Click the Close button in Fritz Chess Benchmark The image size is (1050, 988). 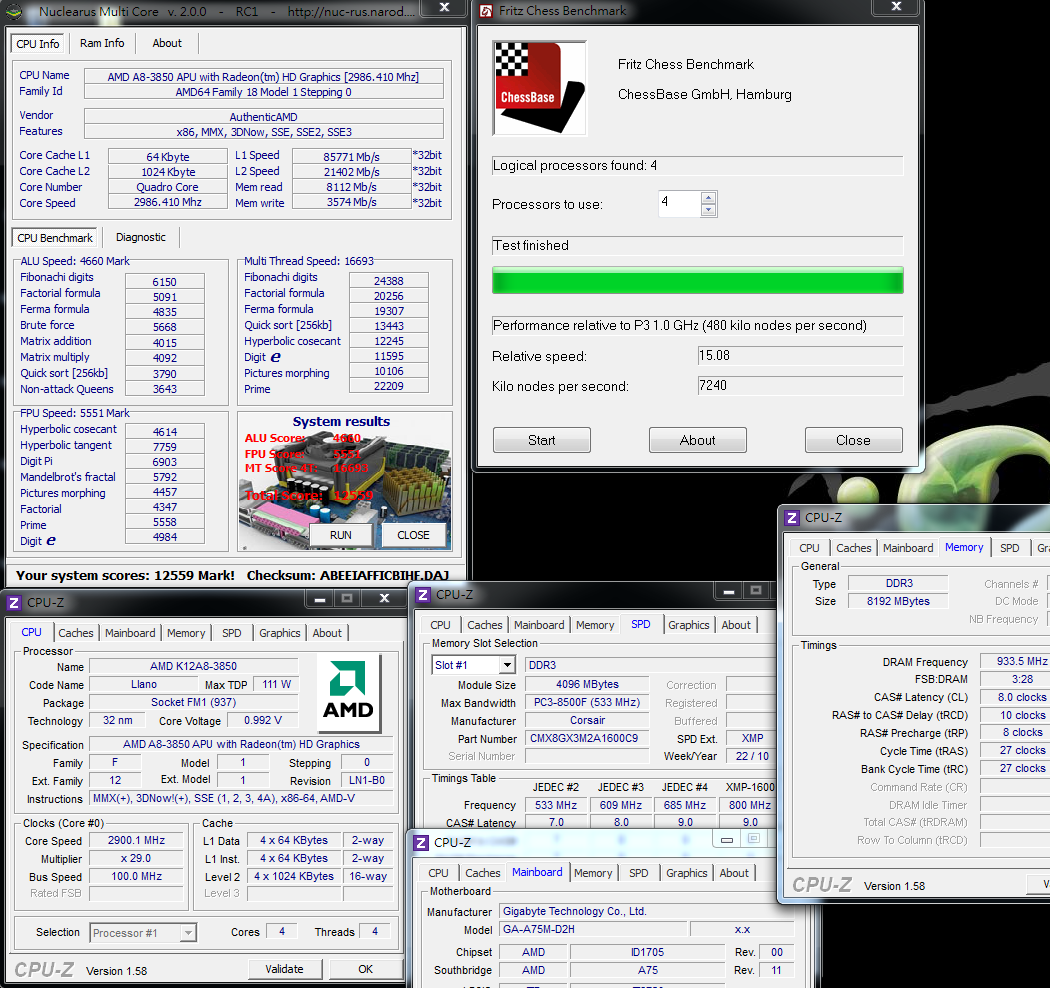[x=854, y=440]
